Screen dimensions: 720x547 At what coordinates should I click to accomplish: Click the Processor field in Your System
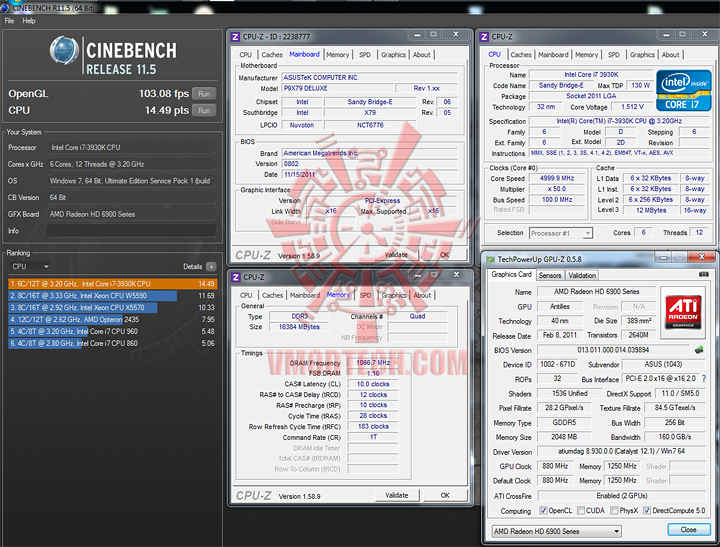tap(131, 147)
